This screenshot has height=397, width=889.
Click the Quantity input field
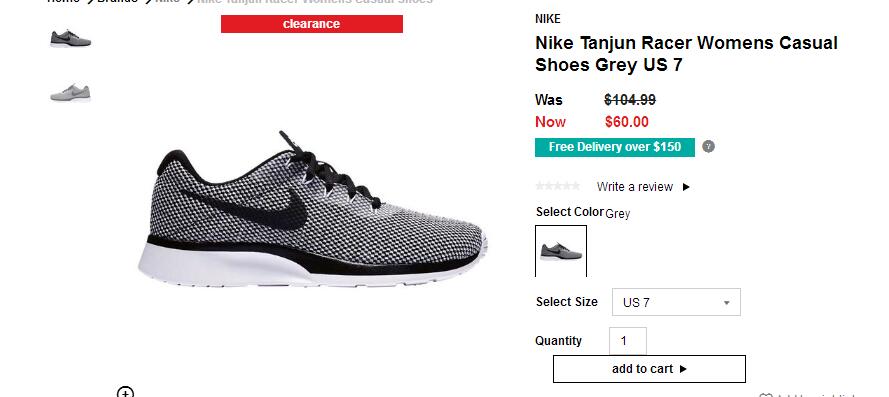point(628,341)
